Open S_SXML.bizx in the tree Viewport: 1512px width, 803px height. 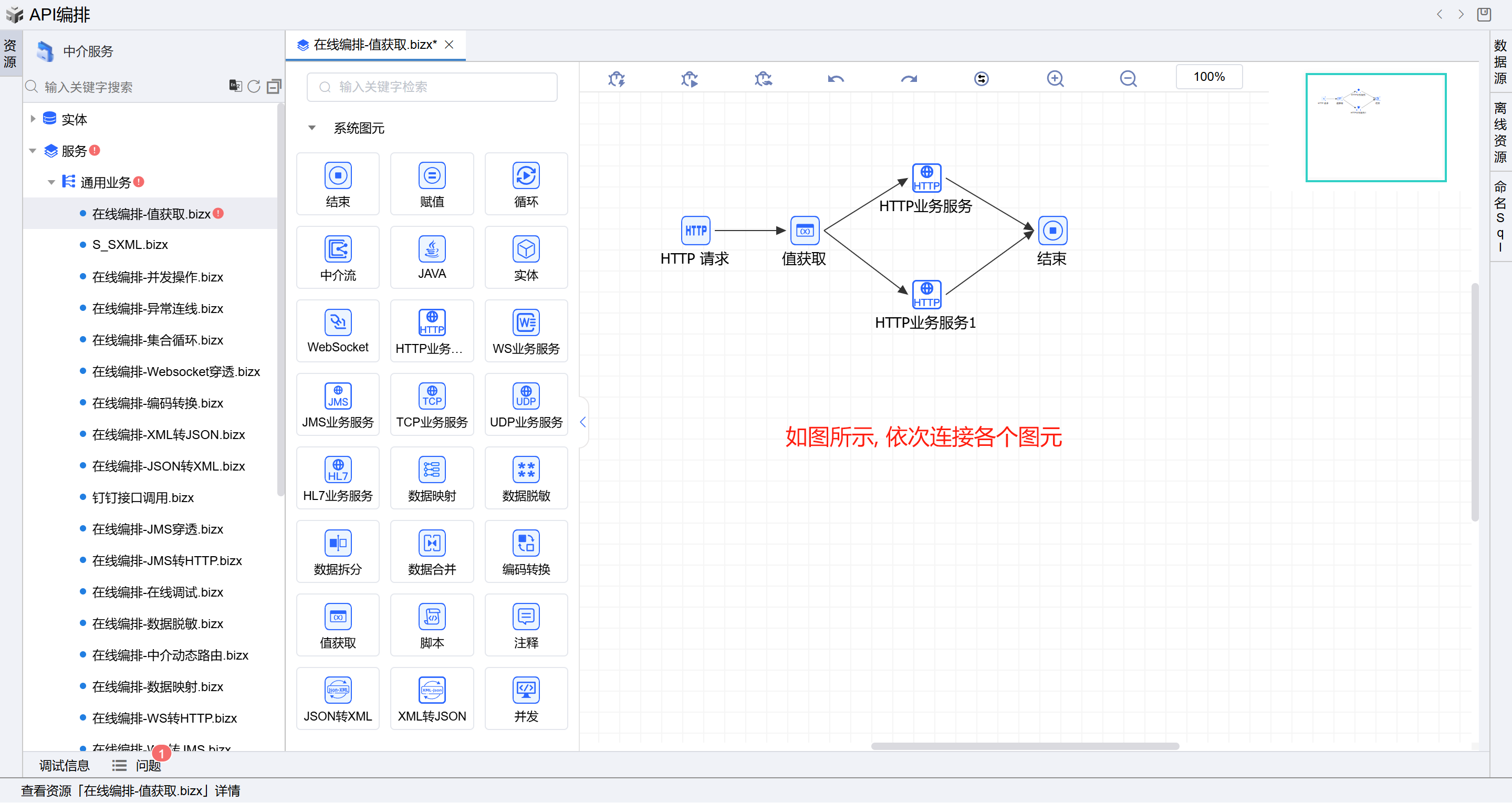[x=130, y=244]
